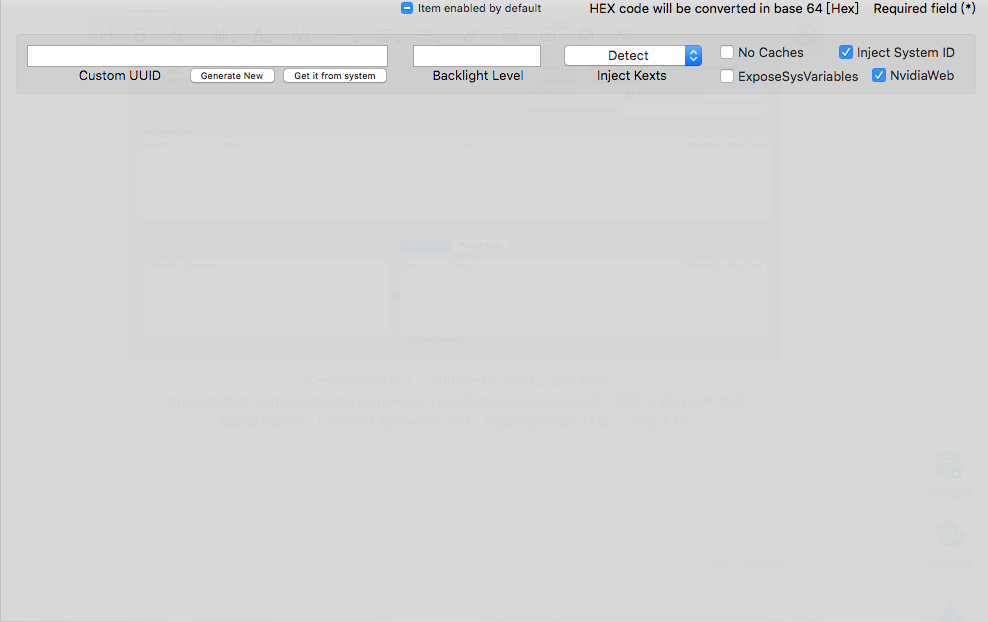This screenshot has width=988, height=622.
Task: Click Get it from system button
Action: (335, 76)
